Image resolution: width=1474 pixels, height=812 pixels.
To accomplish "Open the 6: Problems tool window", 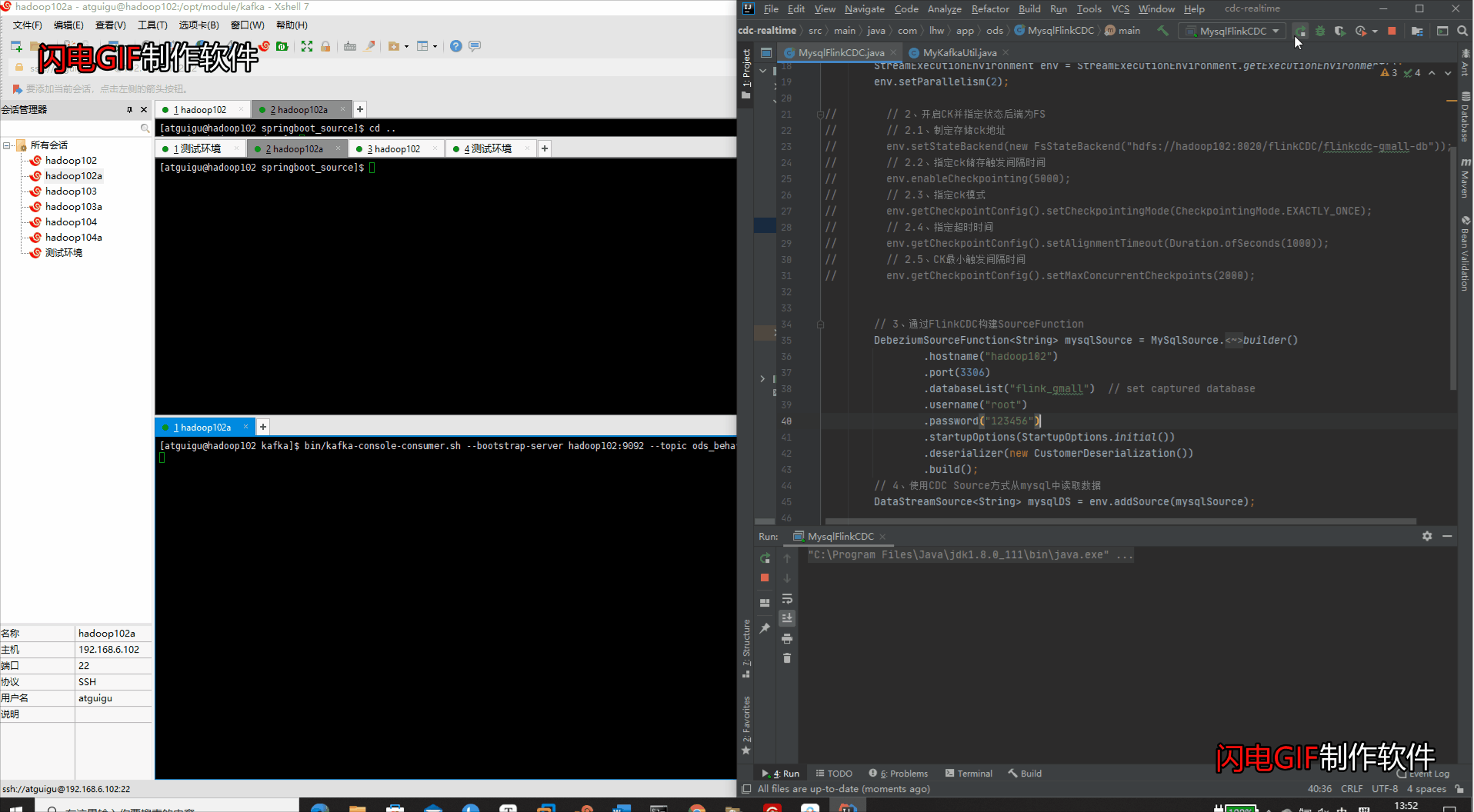I will pyautogui.click(x=898, y=774).
